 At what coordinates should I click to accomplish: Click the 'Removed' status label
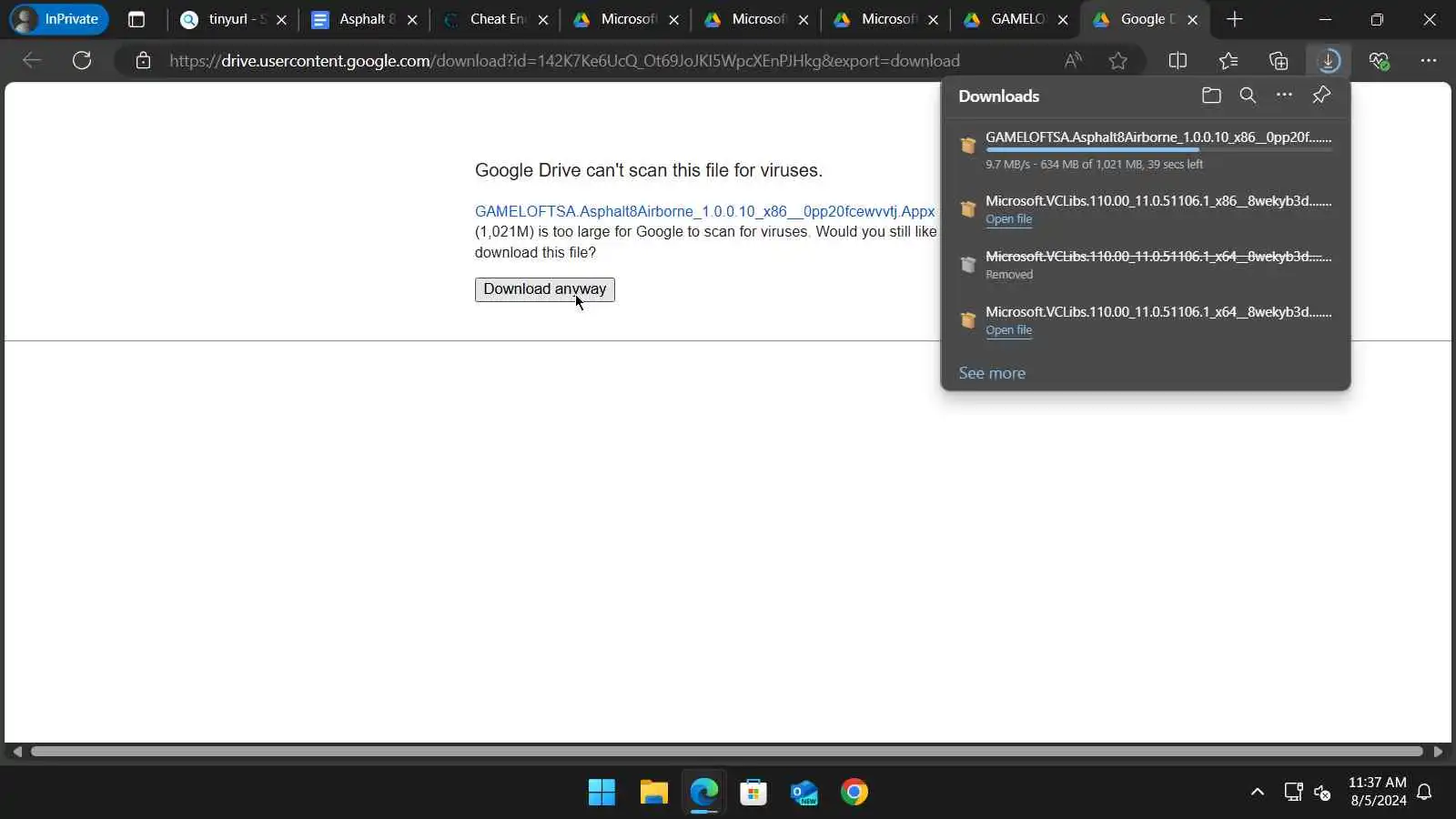pyautogui.click(x=1009, y=275)
